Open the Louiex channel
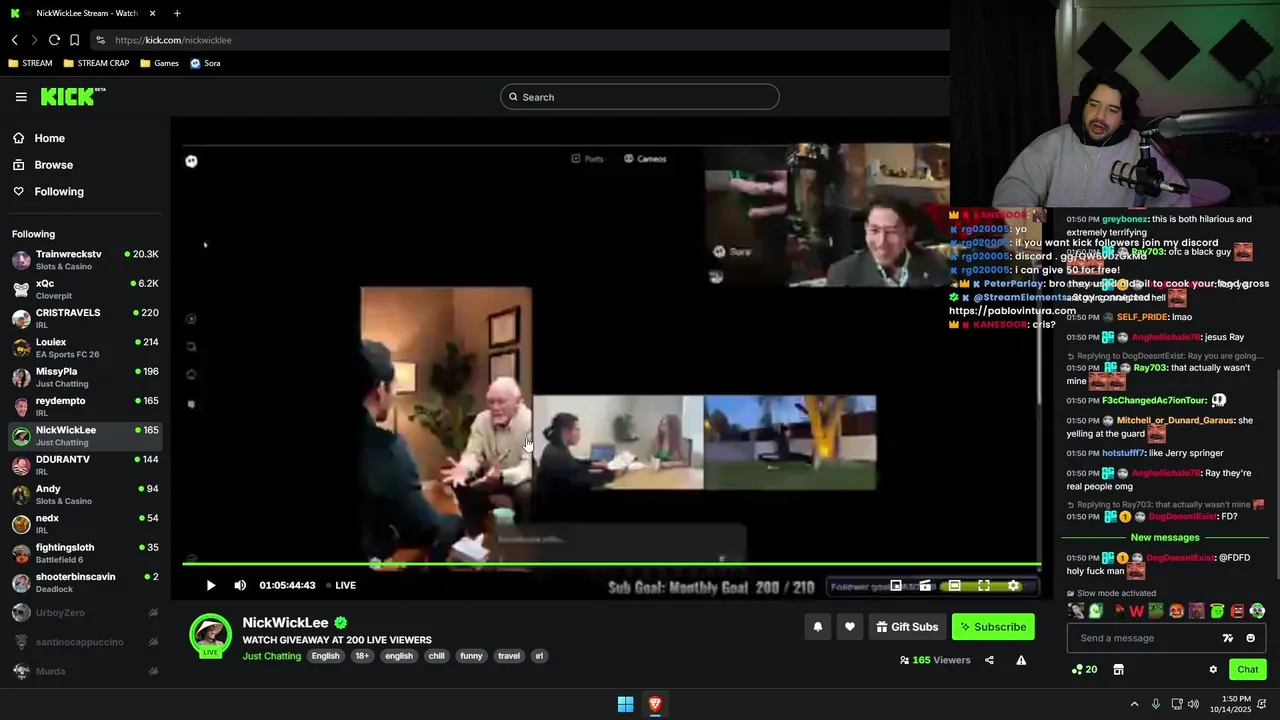 click(x=85, y=348)
